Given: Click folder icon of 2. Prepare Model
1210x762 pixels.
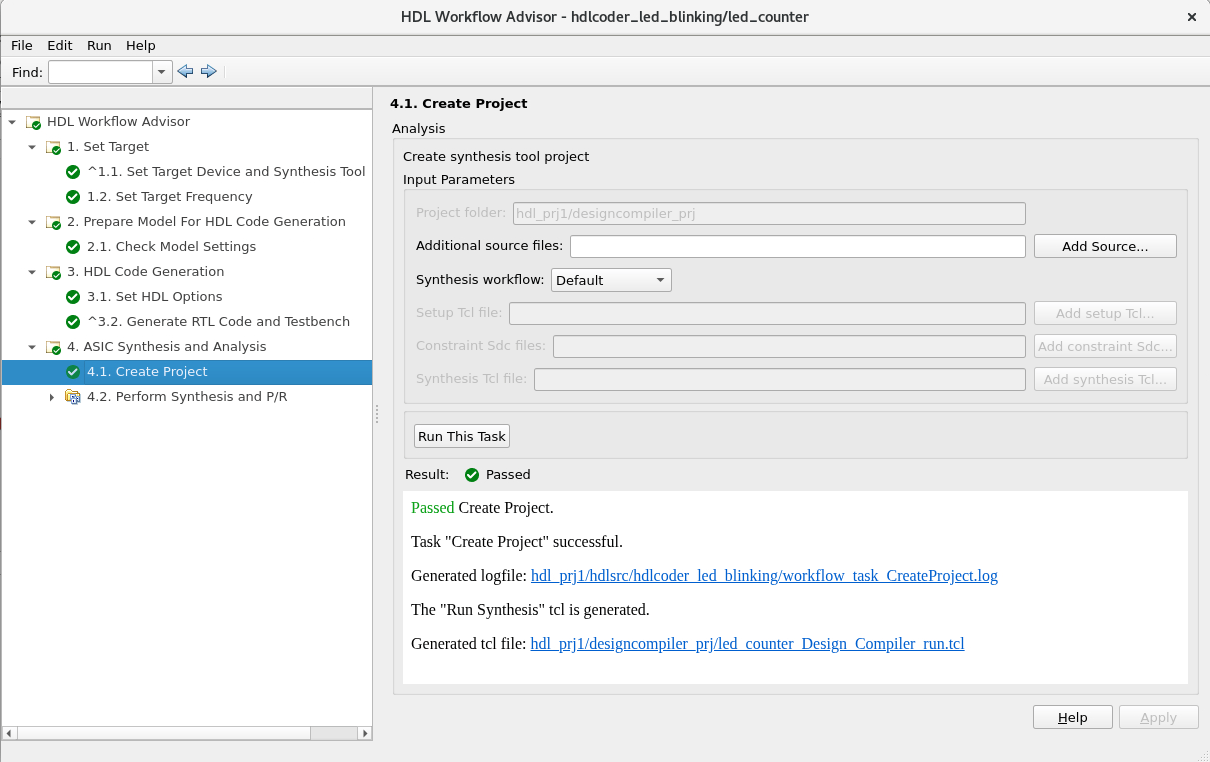Looking at the screenshot, I should [53, 222].
